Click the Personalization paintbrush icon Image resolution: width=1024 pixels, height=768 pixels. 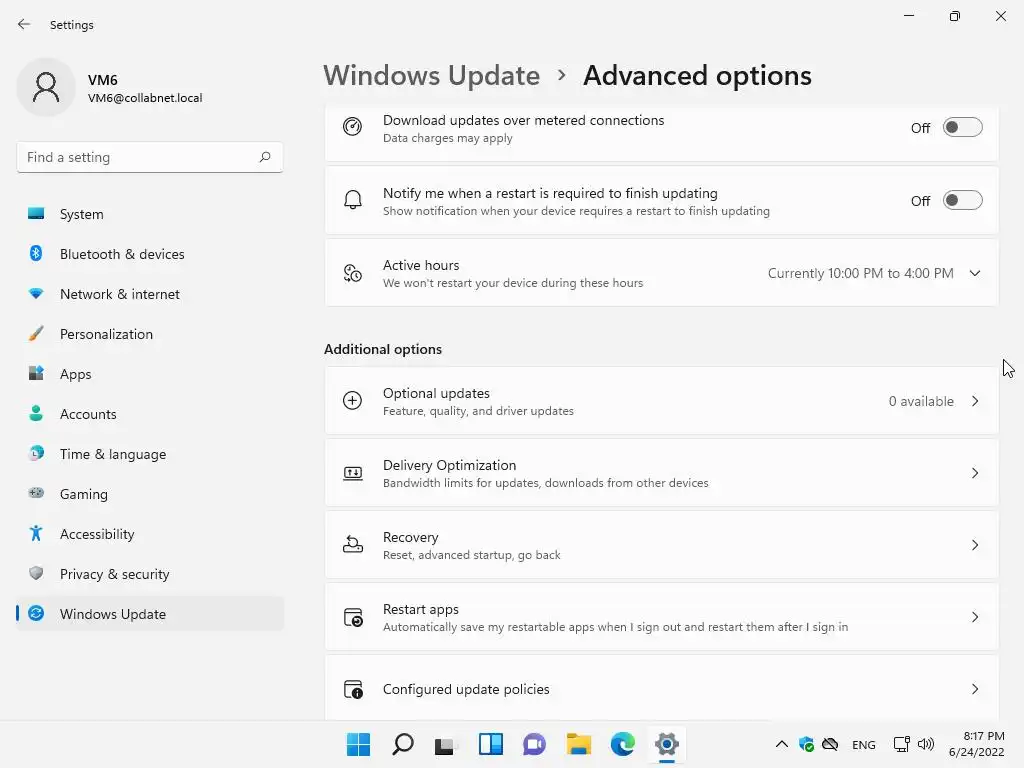(x=36, y=334)
